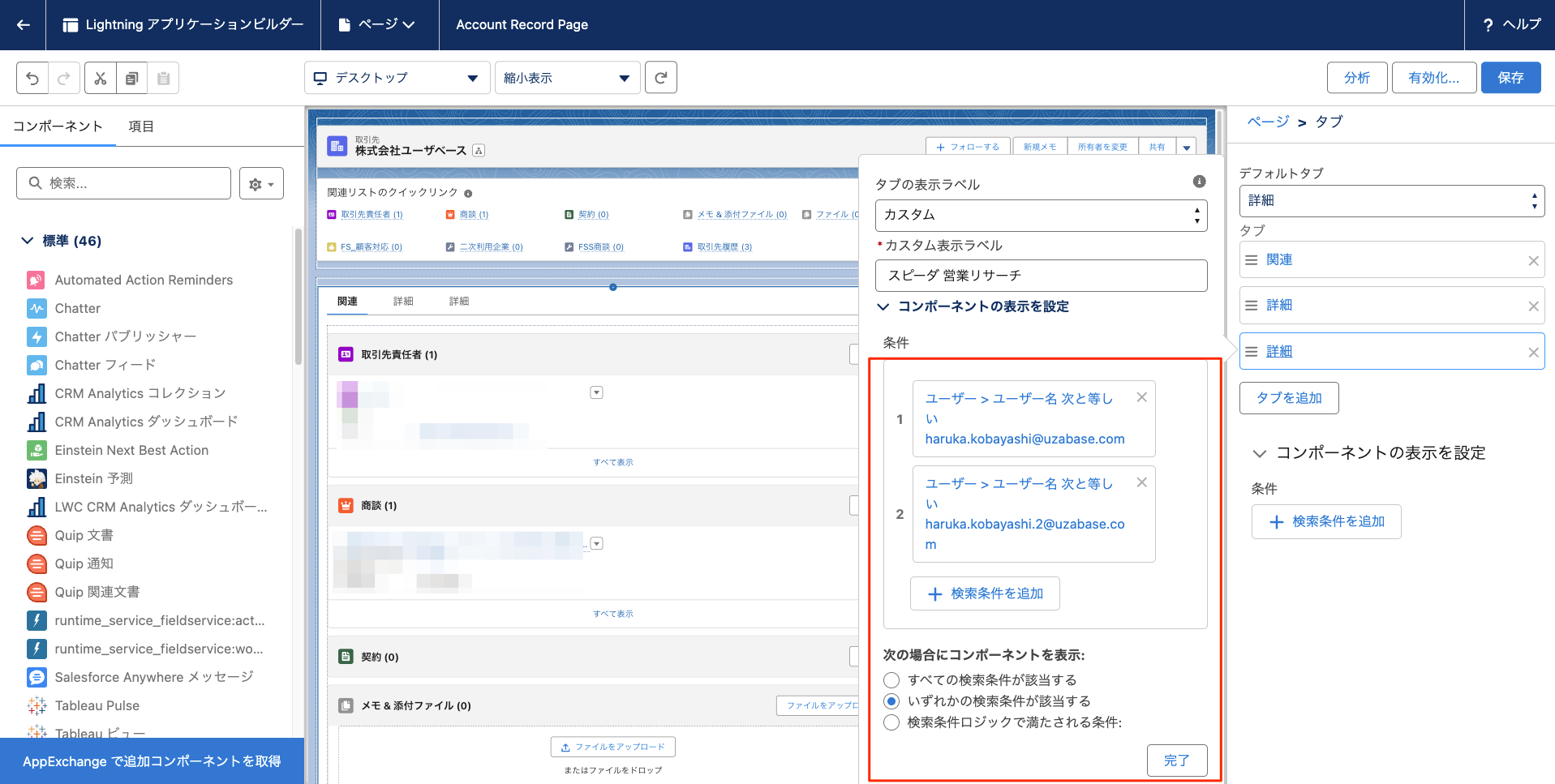
Task: Click the refresh canvas icon
Action: coord(660,78)
